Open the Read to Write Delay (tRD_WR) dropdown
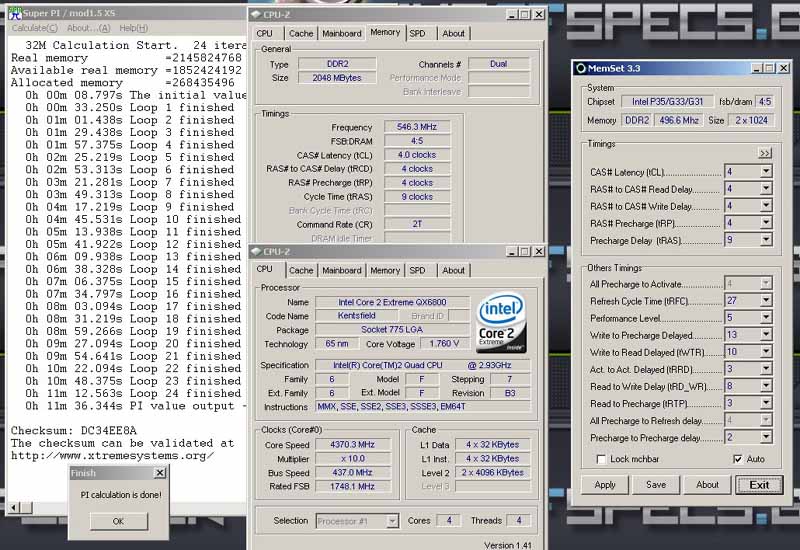This screenshot has width=800, height=550. coord(766,386)
